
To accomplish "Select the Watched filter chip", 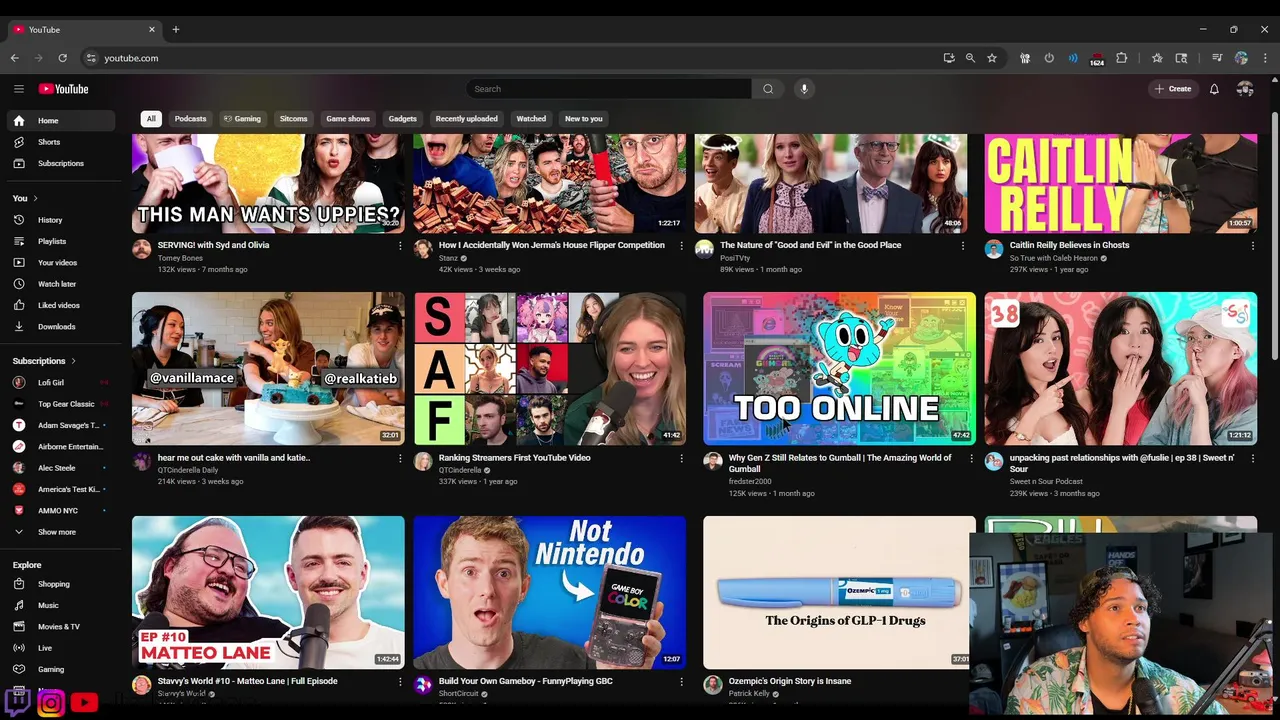I will (x=531, y=119).
